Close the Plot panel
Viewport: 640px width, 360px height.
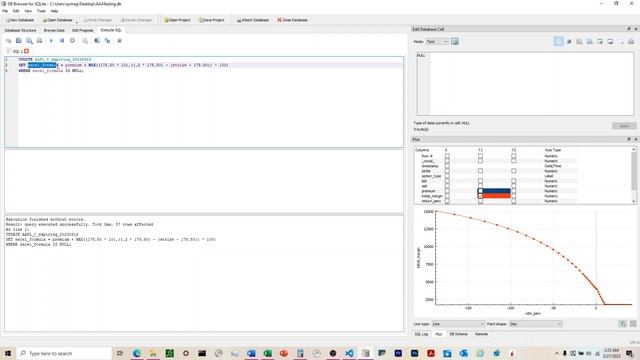coord(636,139)
